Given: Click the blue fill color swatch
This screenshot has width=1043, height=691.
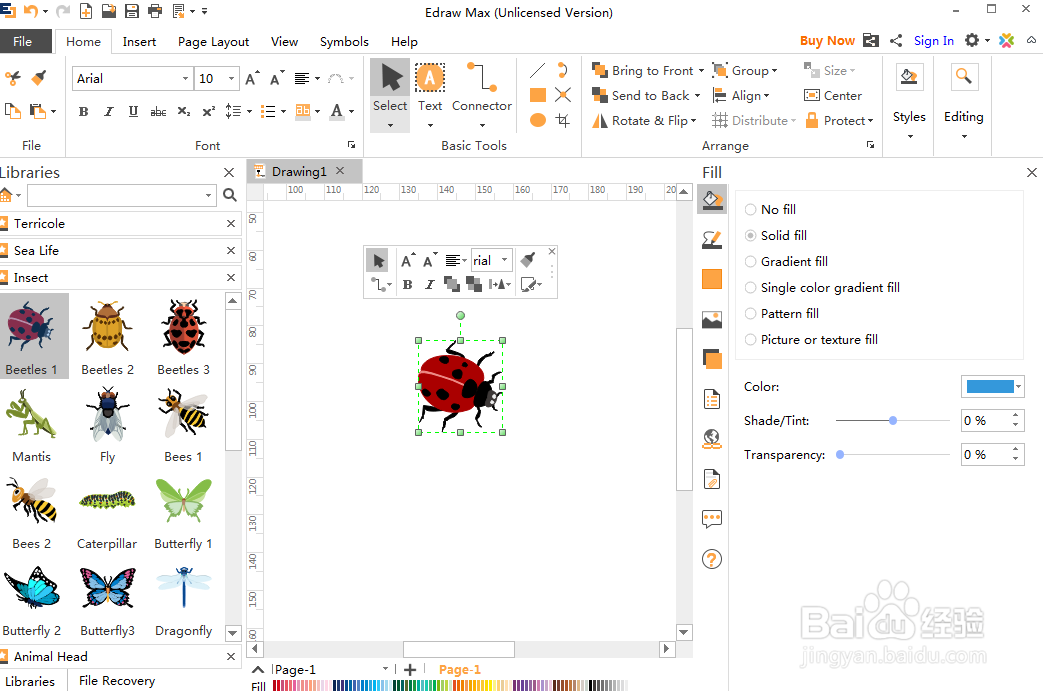Looking at the screenshot, I should (x=989, y=386).
